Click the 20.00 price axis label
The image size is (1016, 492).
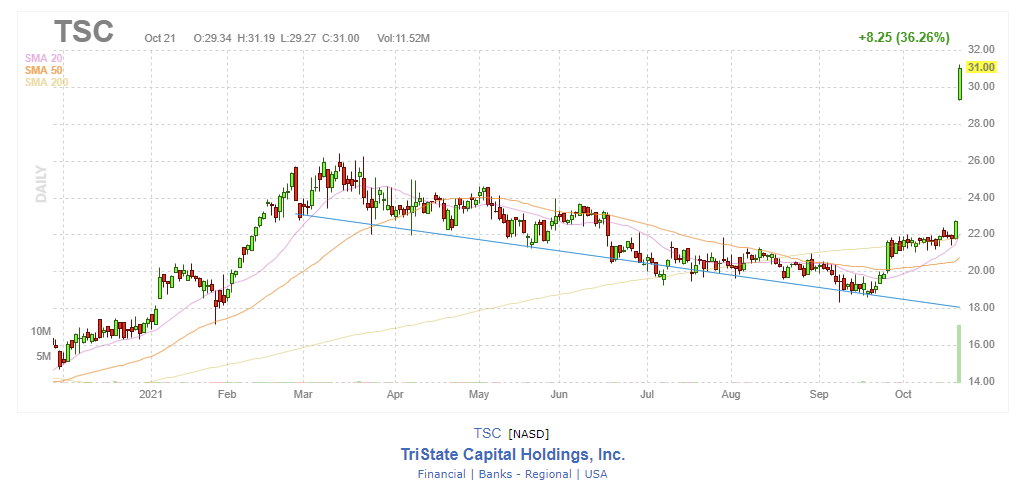point(981,271)
